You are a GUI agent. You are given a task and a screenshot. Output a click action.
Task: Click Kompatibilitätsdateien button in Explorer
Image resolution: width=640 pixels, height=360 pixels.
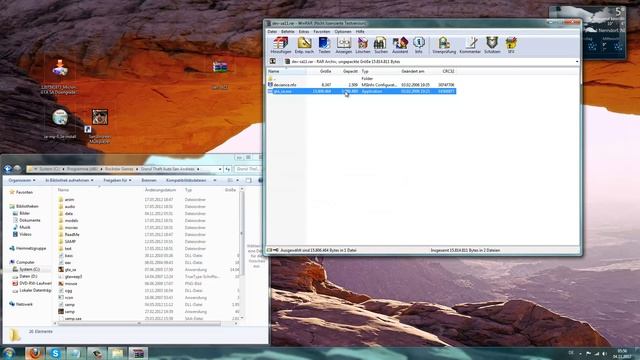point(186,180)
